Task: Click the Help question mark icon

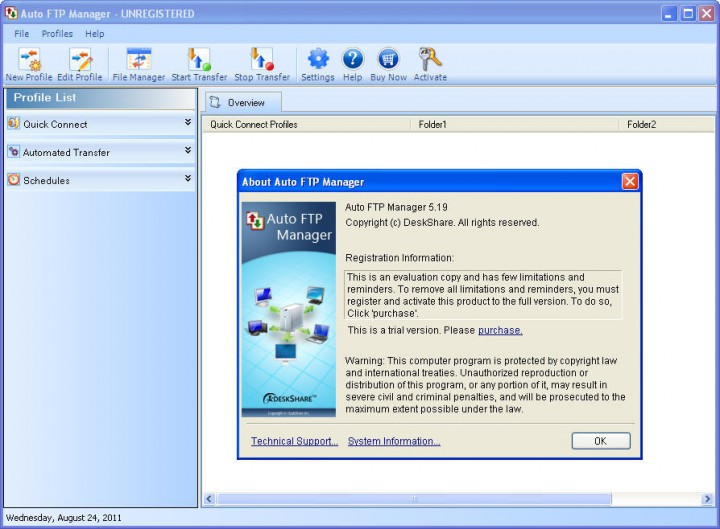Action: click(353, 59)
